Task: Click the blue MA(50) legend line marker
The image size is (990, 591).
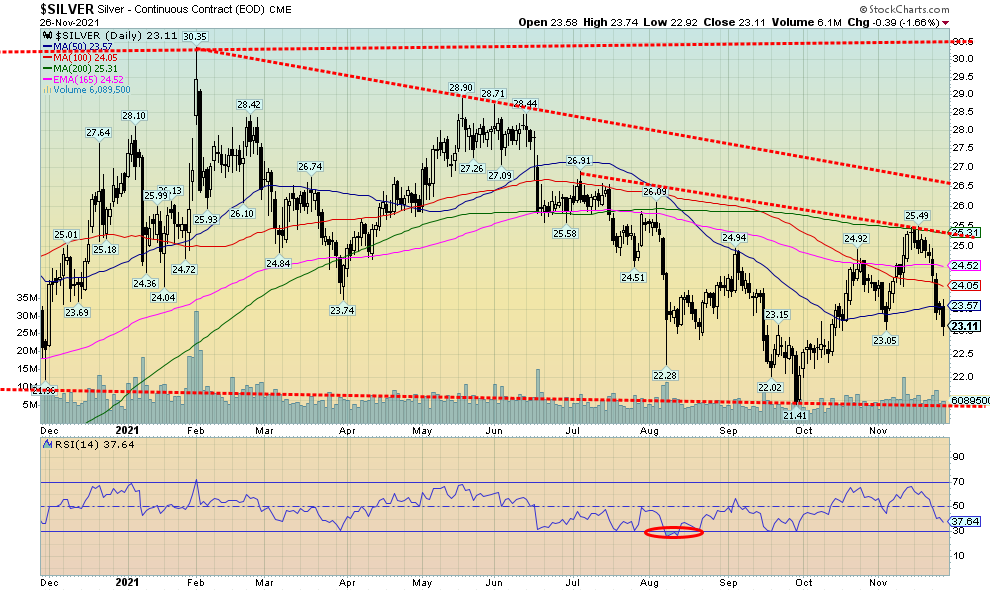Action: [50, 48]
